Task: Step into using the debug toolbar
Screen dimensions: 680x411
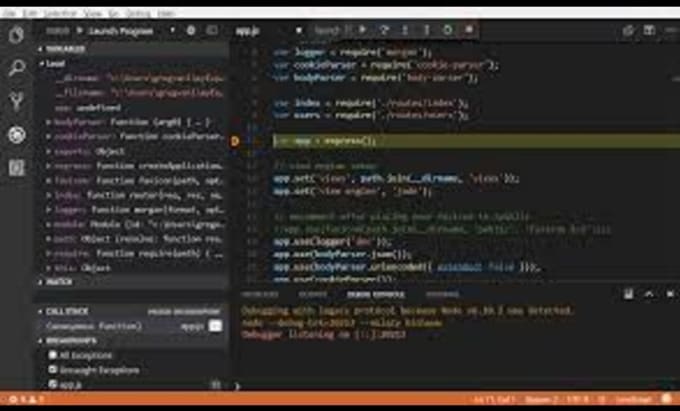Action: tap(405, 30)
